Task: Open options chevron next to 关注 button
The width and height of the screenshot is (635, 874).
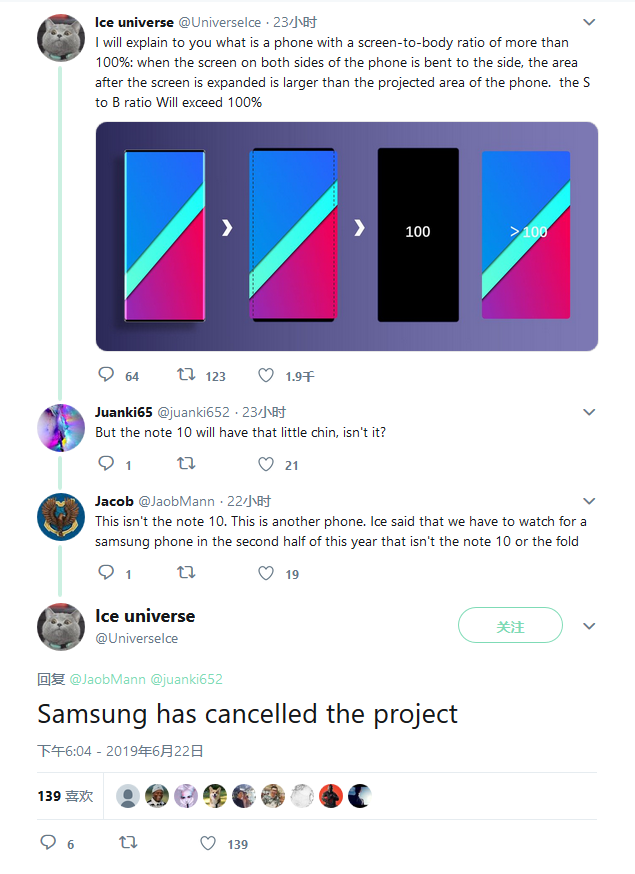Action: pos(589,626)
